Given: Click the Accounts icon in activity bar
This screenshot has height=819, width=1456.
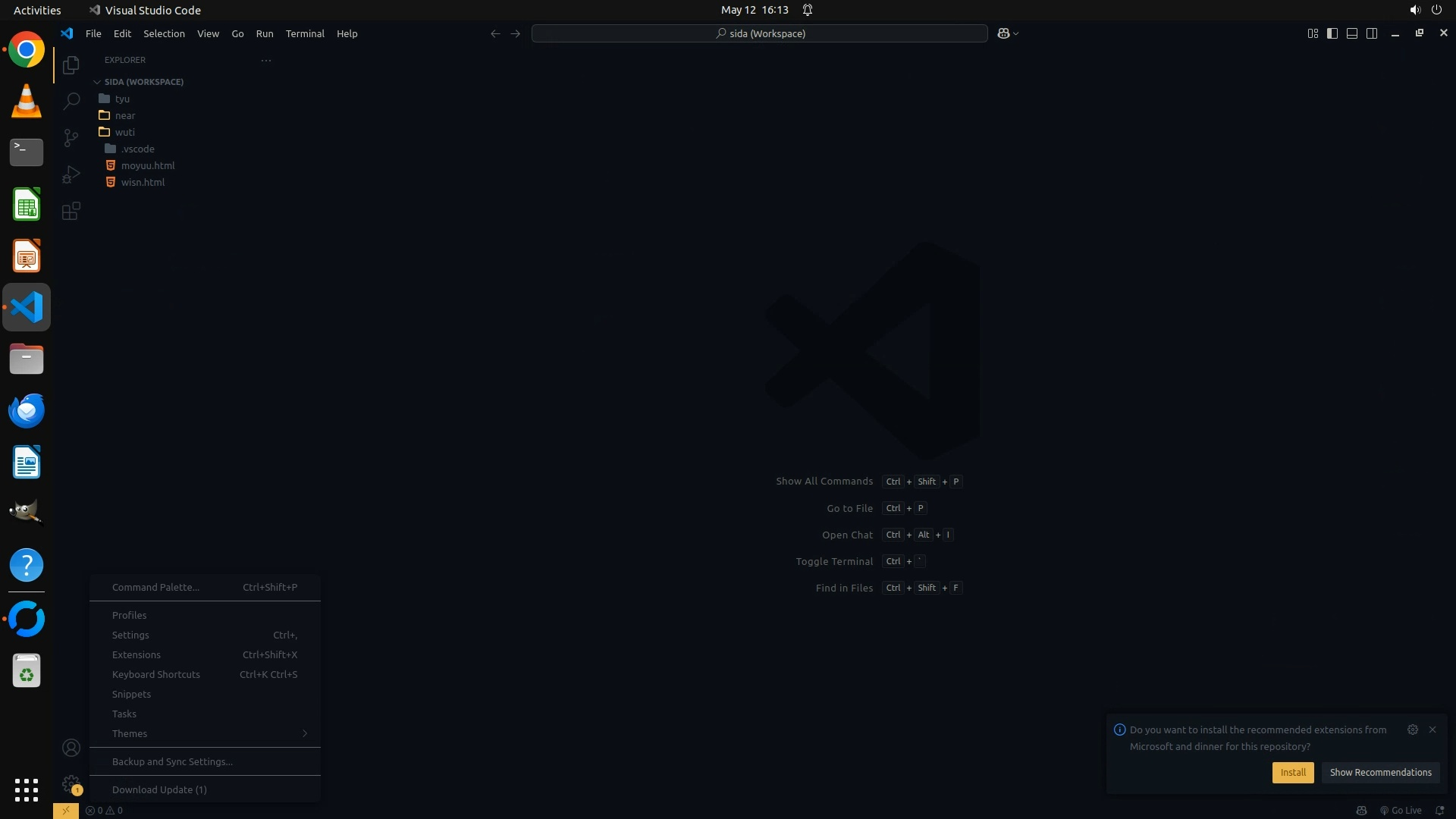Looking at the screenshot, I should [x=71, y=748].
